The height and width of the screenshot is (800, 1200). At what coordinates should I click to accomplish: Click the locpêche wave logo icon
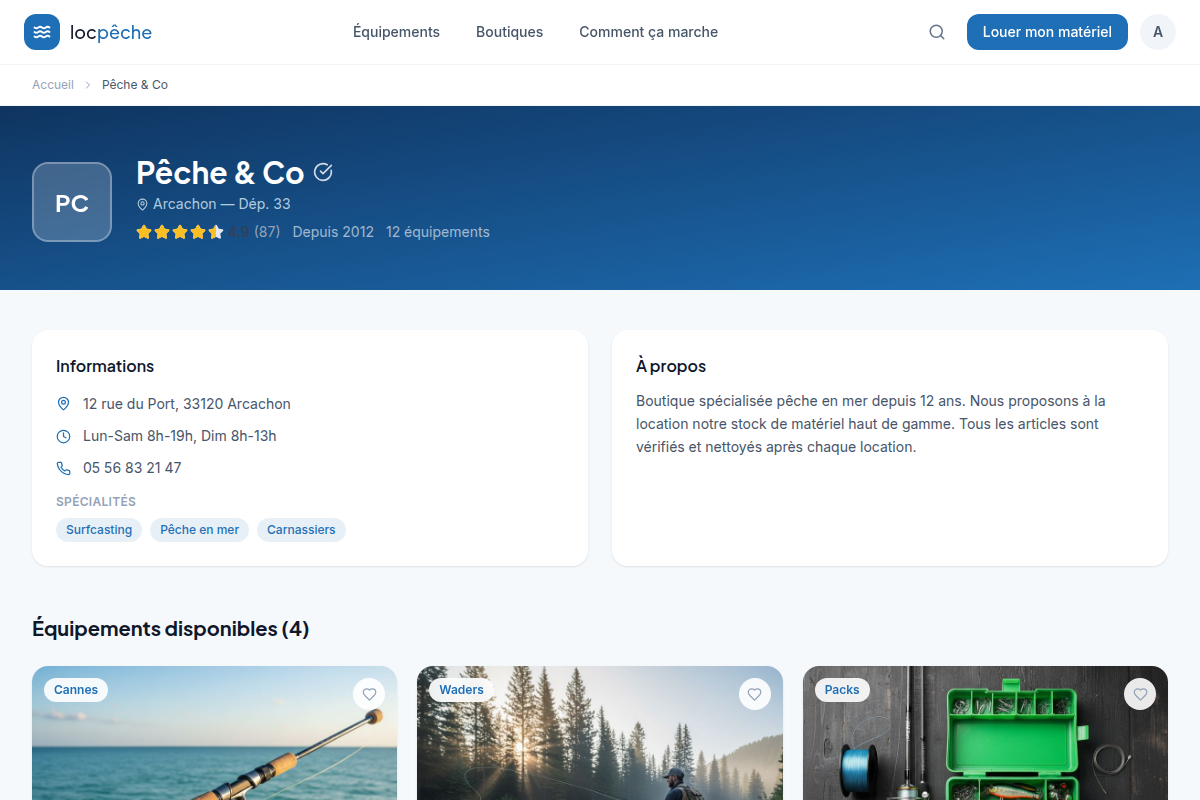(x=42, y=32)
